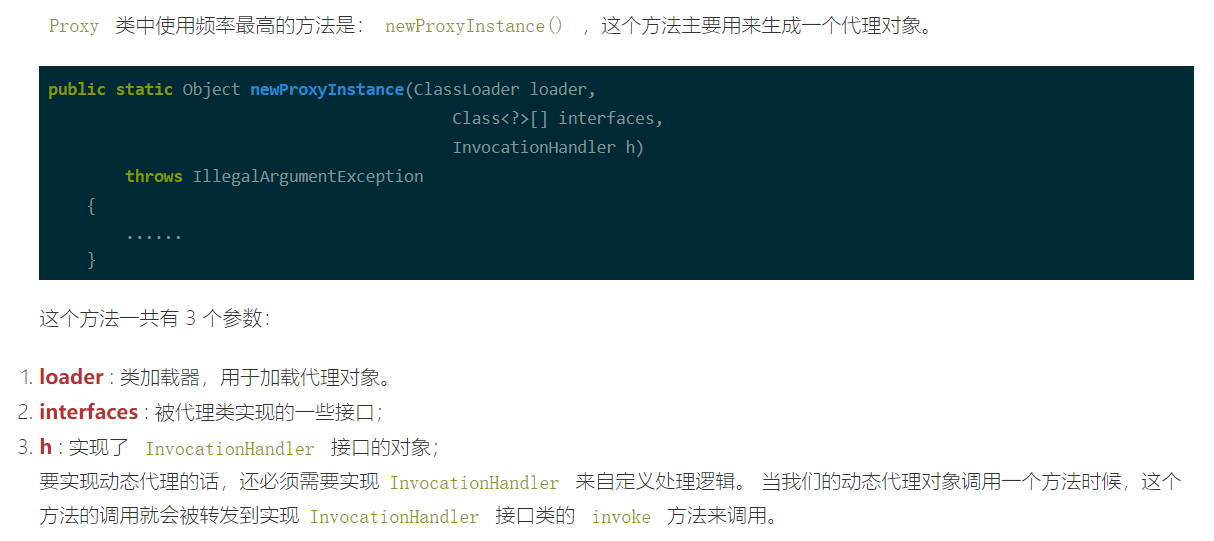Click the invoke inline code word

[x=621, y=517]
